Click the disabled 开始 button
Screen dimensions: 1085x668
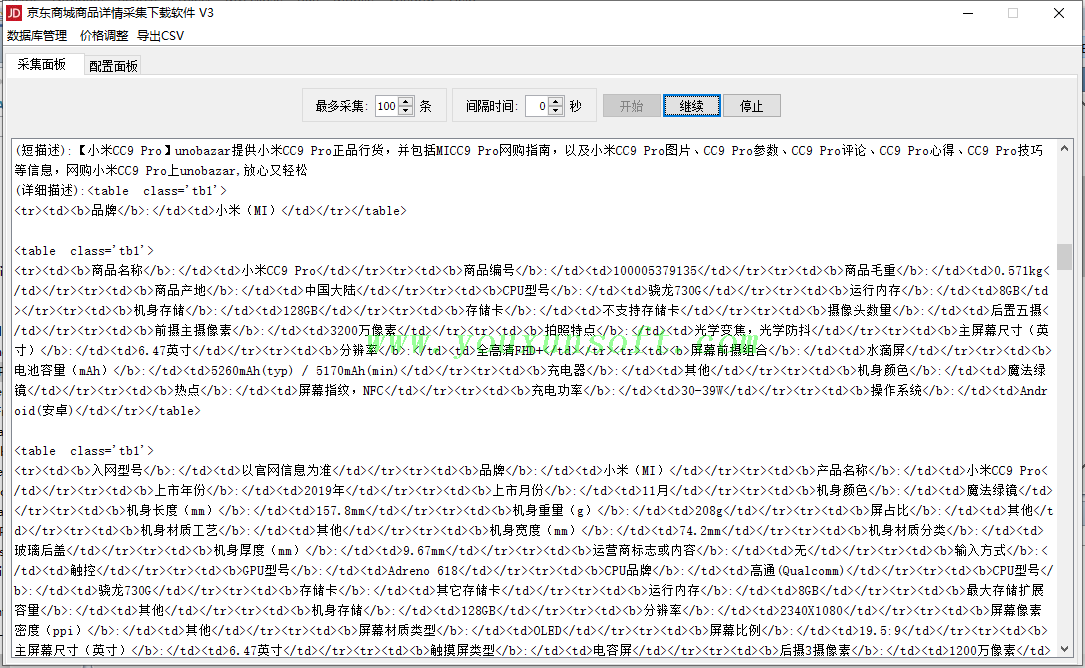pyautogui.click(x=631, y=106)
